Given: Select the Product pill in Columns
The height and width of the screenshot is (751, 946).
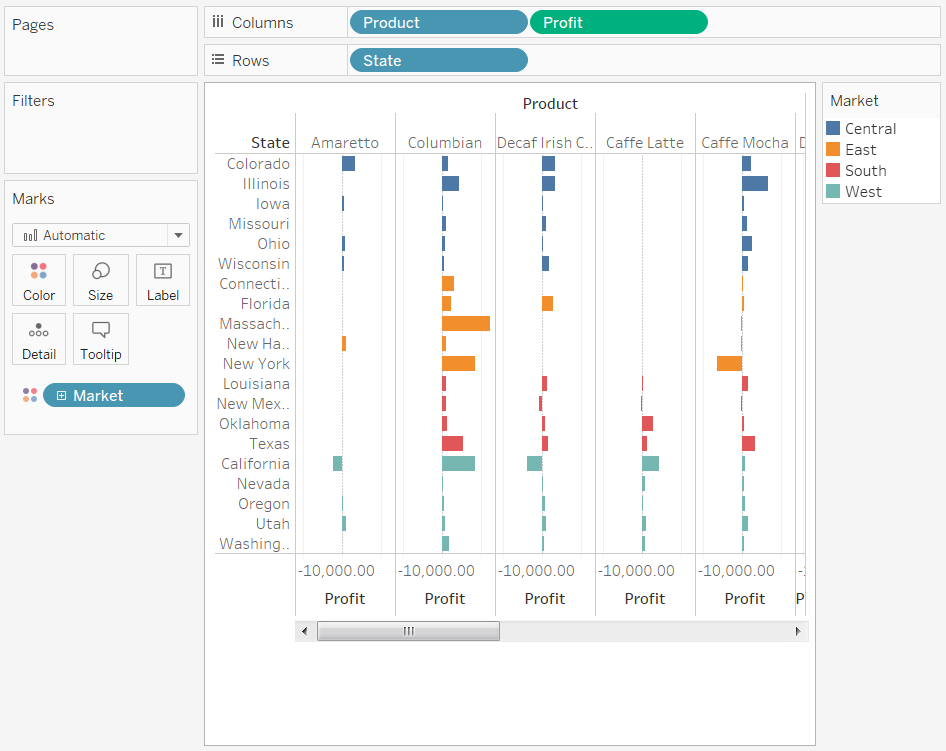Looking at the screenshot, I should tap(438, 22).
